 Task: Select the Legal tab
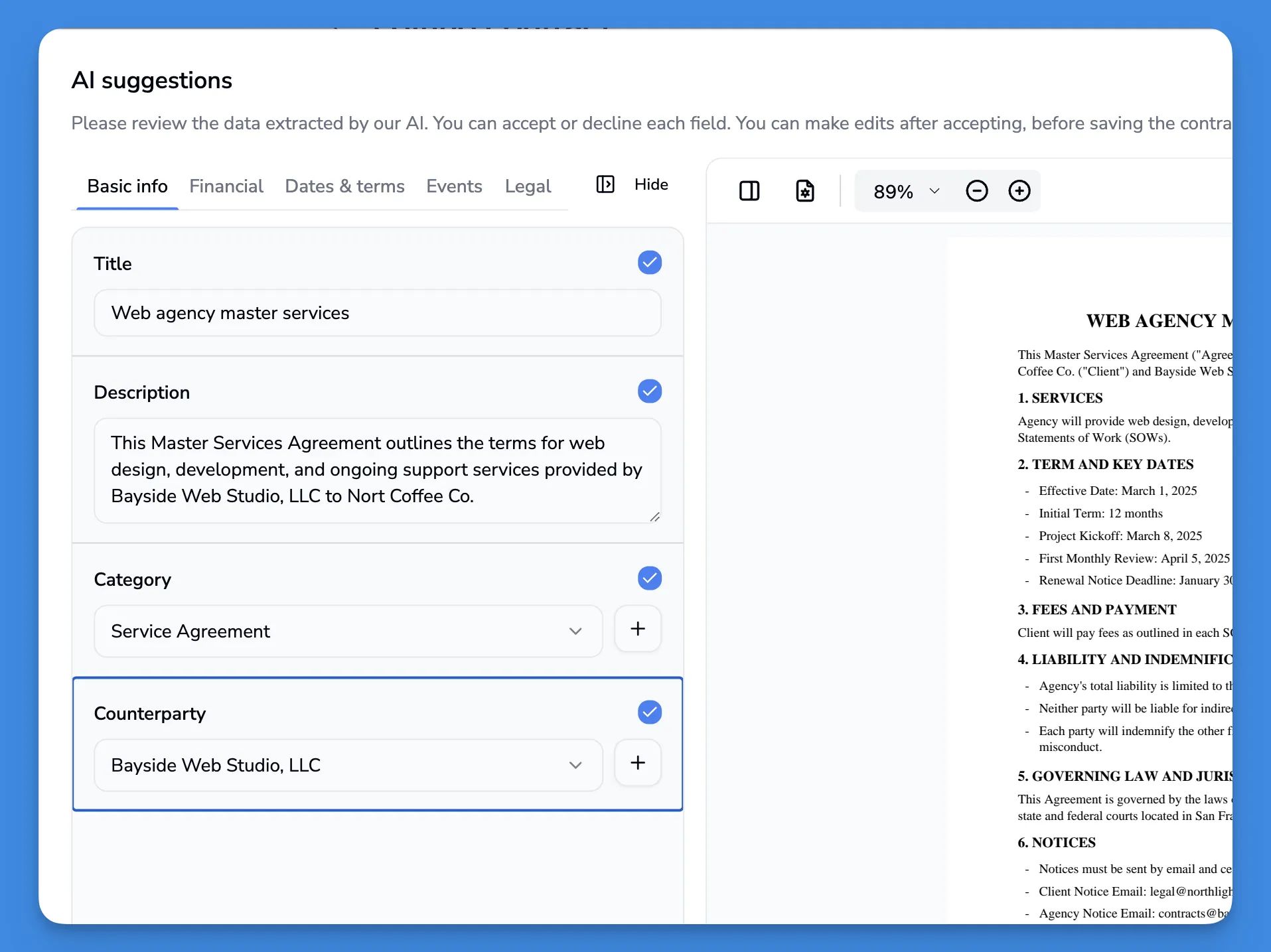coord(528,186)
